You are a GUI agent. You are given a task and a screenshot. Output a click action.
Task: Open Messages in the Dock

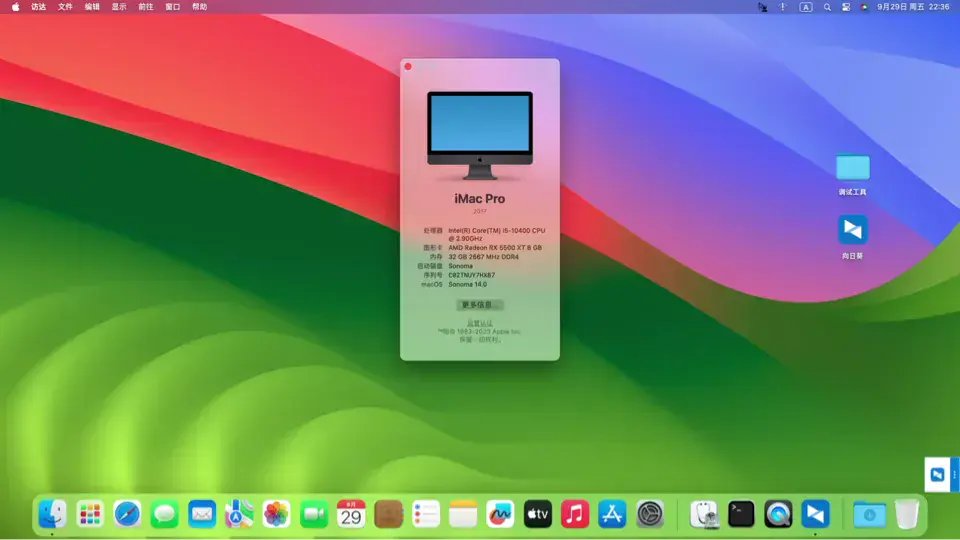tap(165, 514)
